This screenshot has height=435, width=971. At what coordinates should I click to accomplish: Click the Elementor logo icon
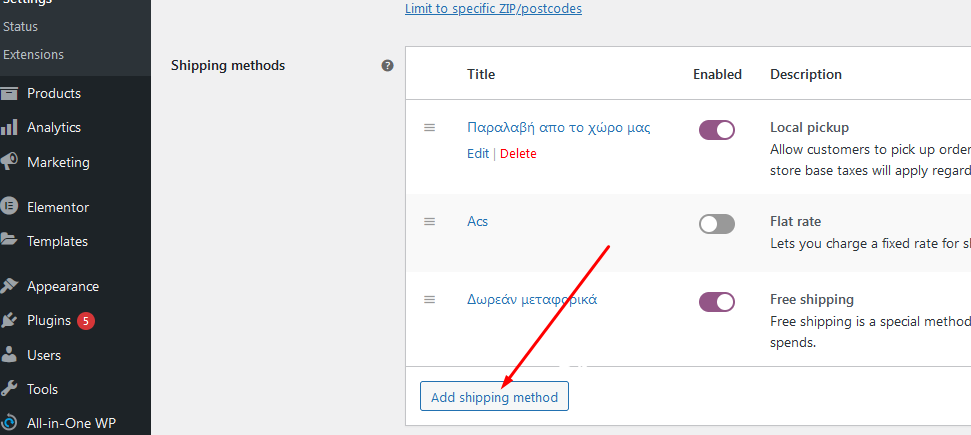coord(9,207)
